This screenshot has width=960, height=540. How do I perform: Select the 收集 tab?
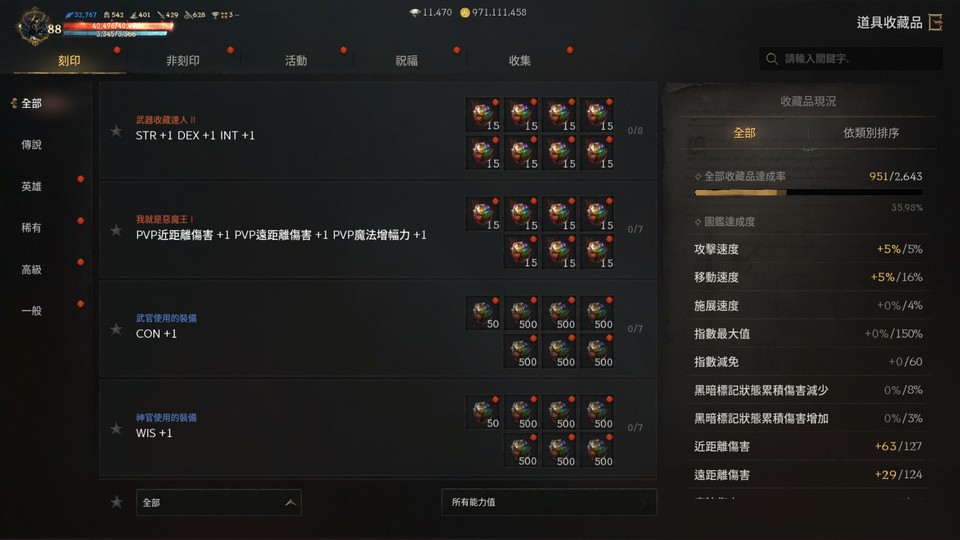point(519,60)
